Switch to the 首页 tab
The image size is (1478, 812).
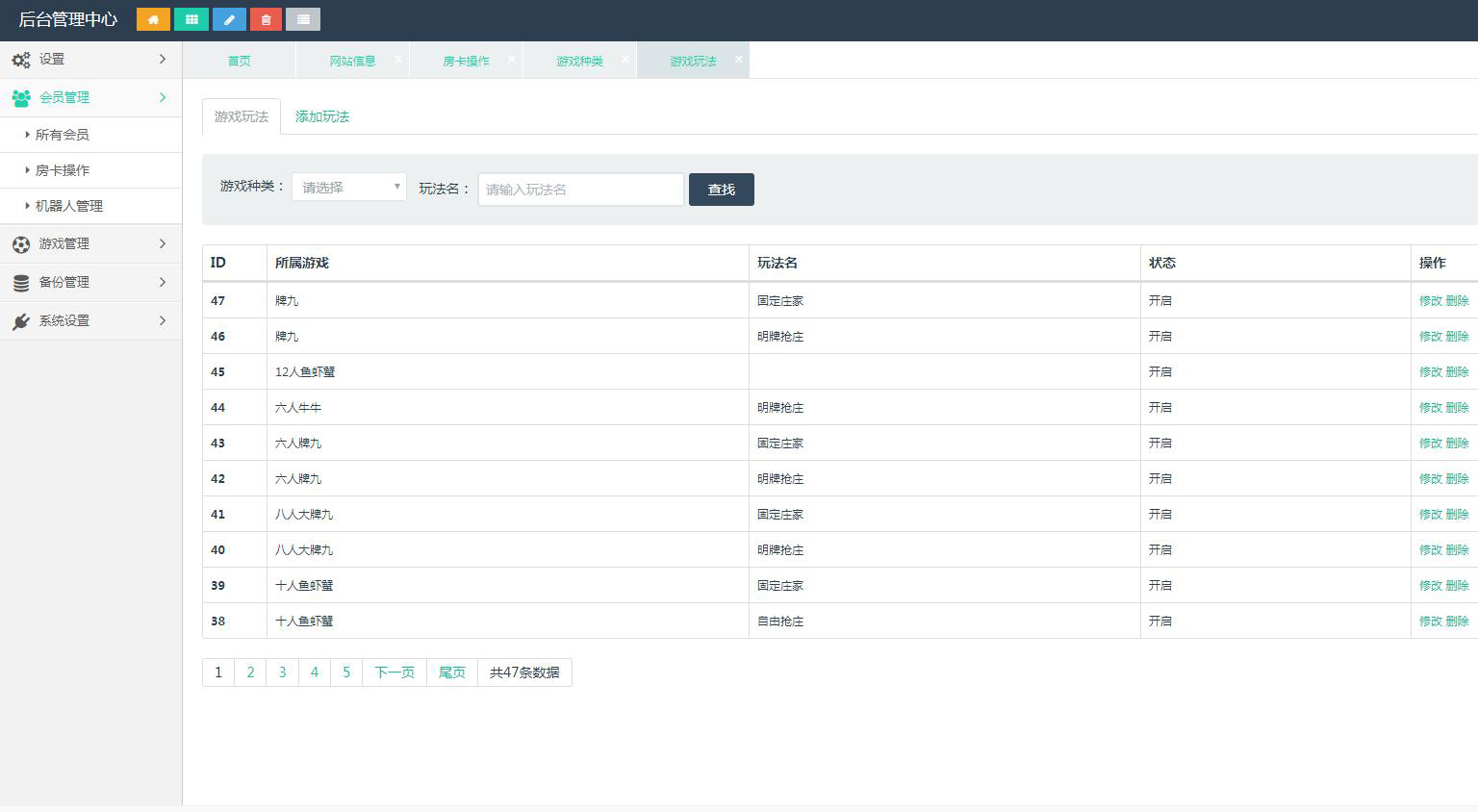(x=239, y=61)
